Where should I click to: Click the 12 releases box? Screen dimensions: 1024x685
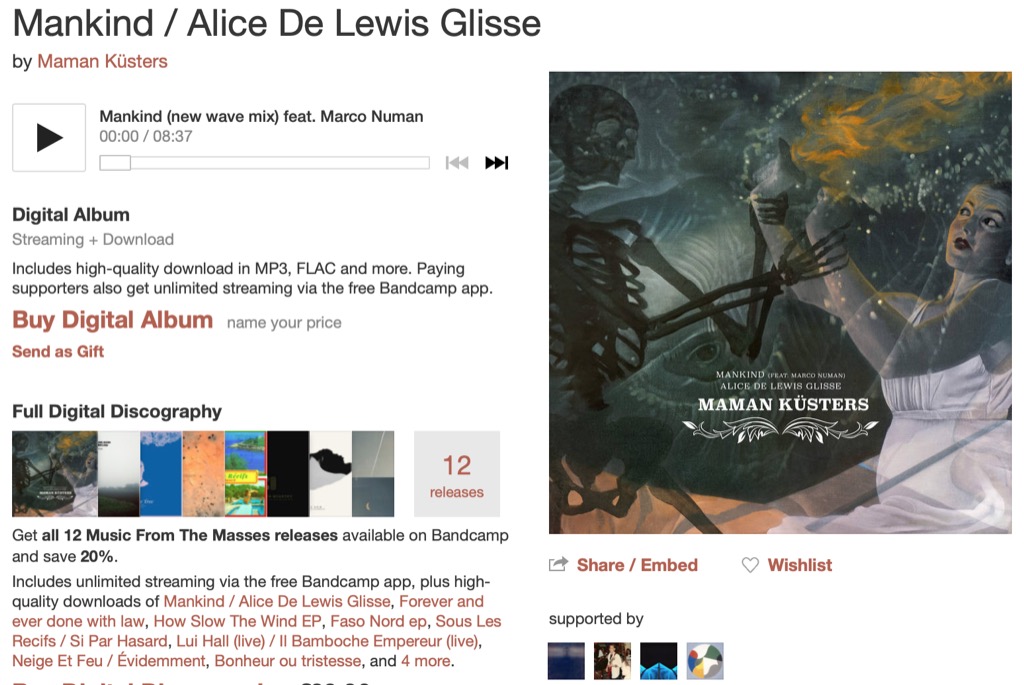pos(456,474)
